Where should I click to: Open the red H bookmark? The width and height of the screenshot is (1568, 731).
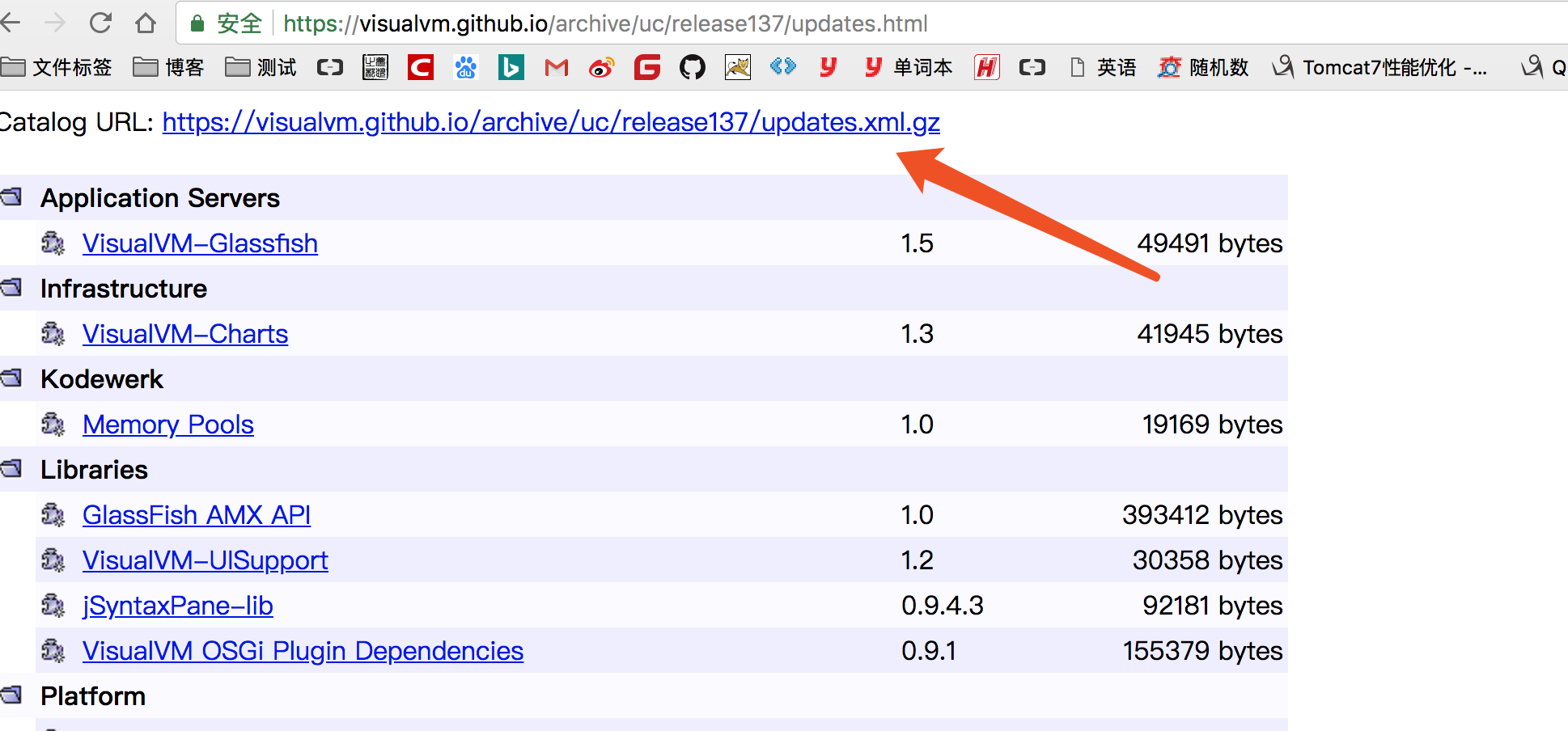(987, 67)
